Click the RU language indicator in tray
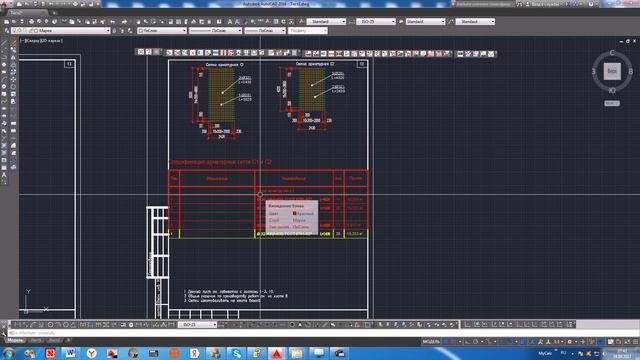This screenshot has height=360, width=640. (564, 353)
